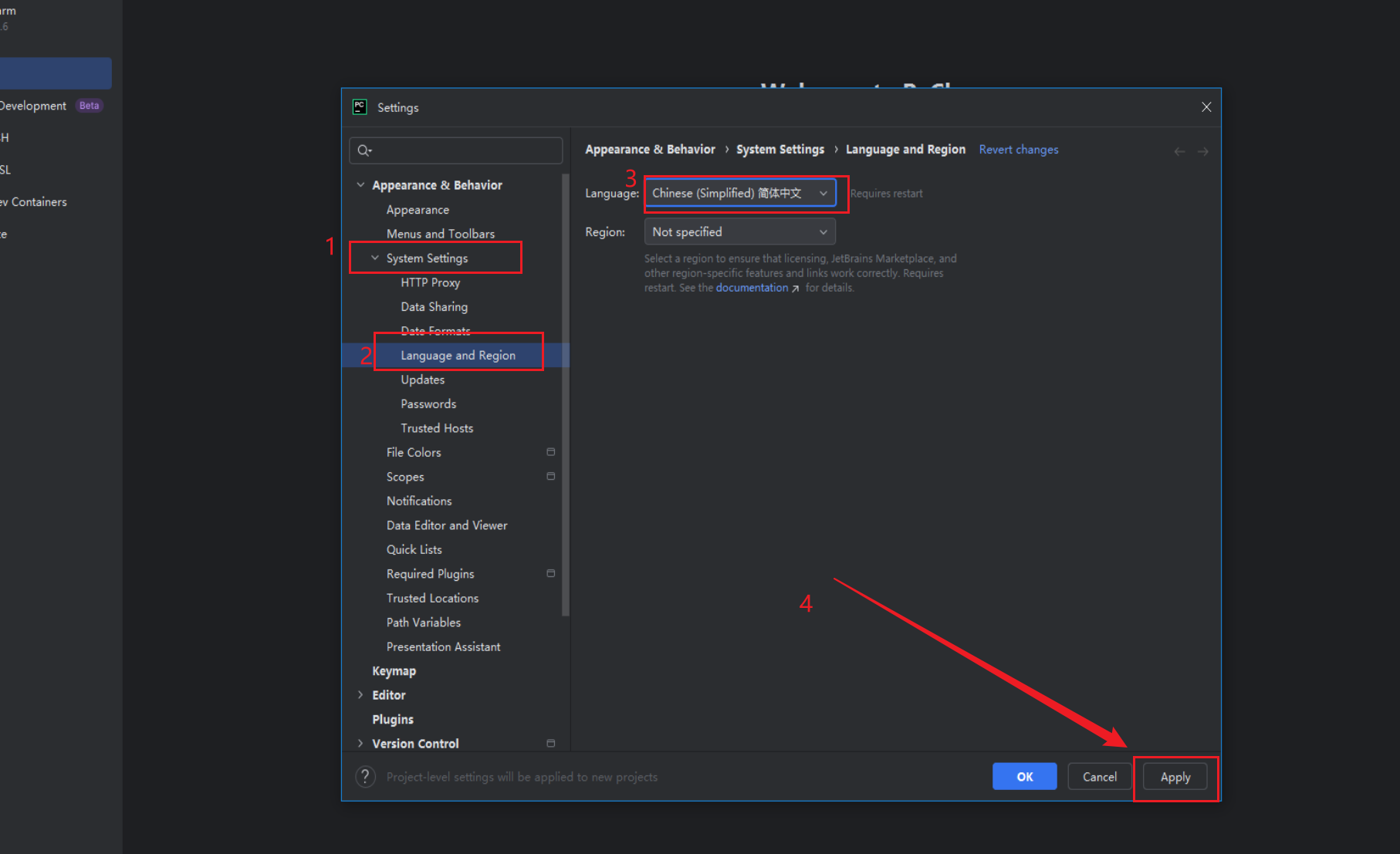The height and width of the screenshot is (854, 1400).
Task: Select Data Editor and Viewer
Action: [x=447, y=525]
